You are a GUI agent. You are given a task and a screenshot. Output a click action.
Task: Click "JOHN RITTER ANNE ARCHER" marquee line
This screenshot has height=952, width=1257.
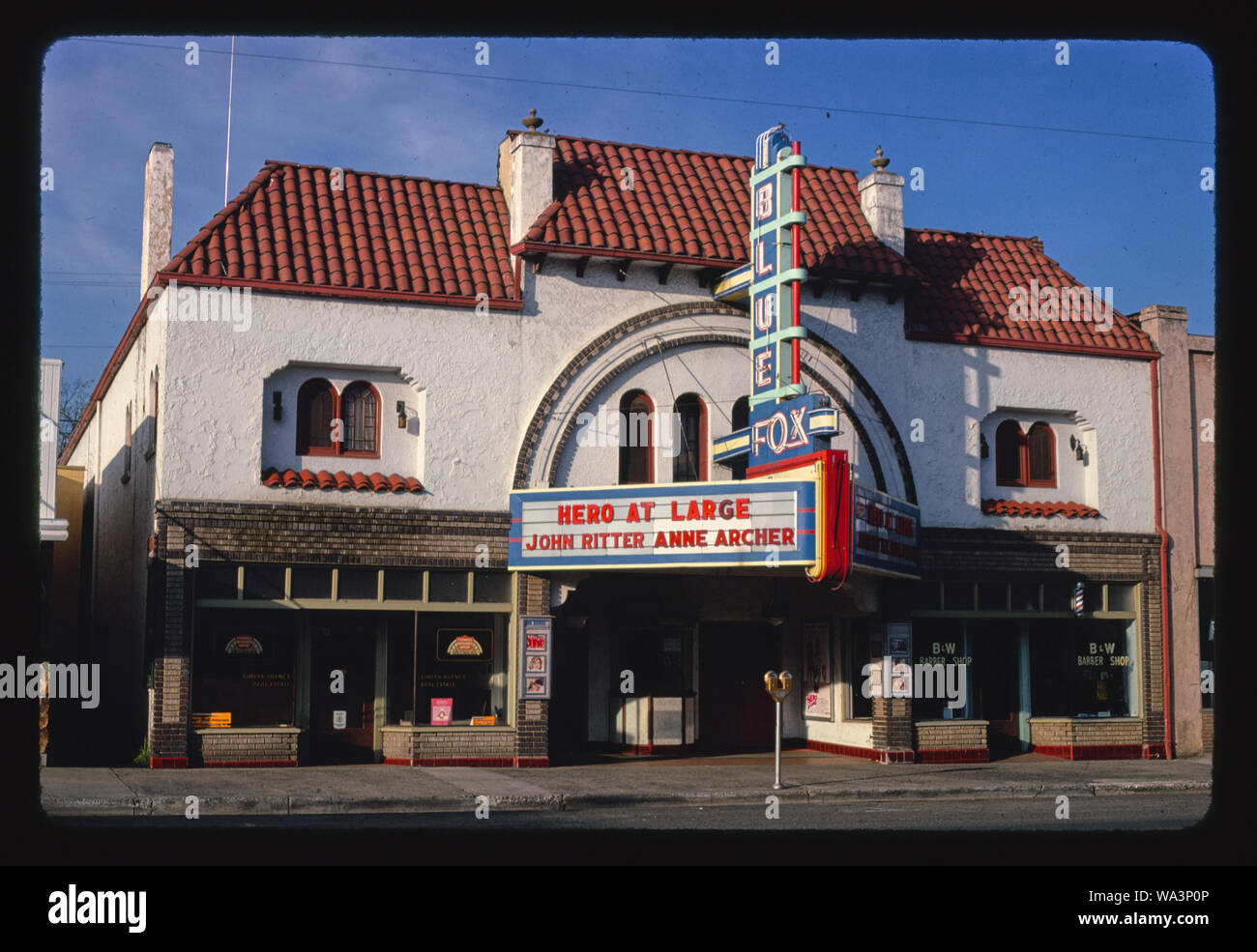coord(659,538)
